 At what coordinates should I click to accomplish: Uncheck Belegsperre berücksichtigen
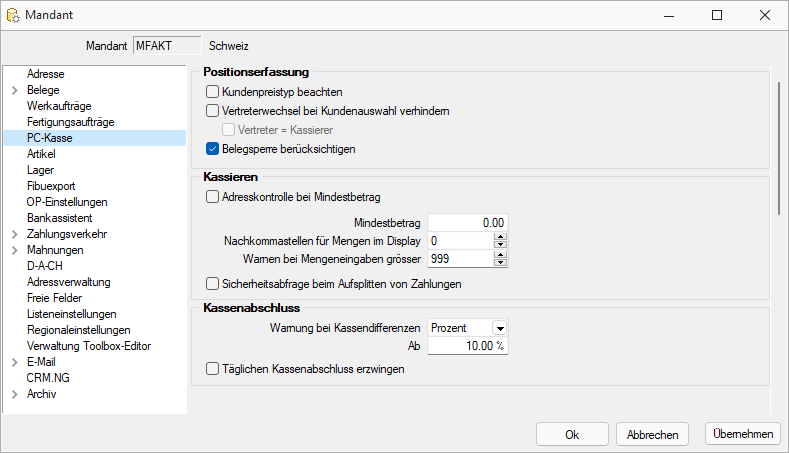[212, 149]
